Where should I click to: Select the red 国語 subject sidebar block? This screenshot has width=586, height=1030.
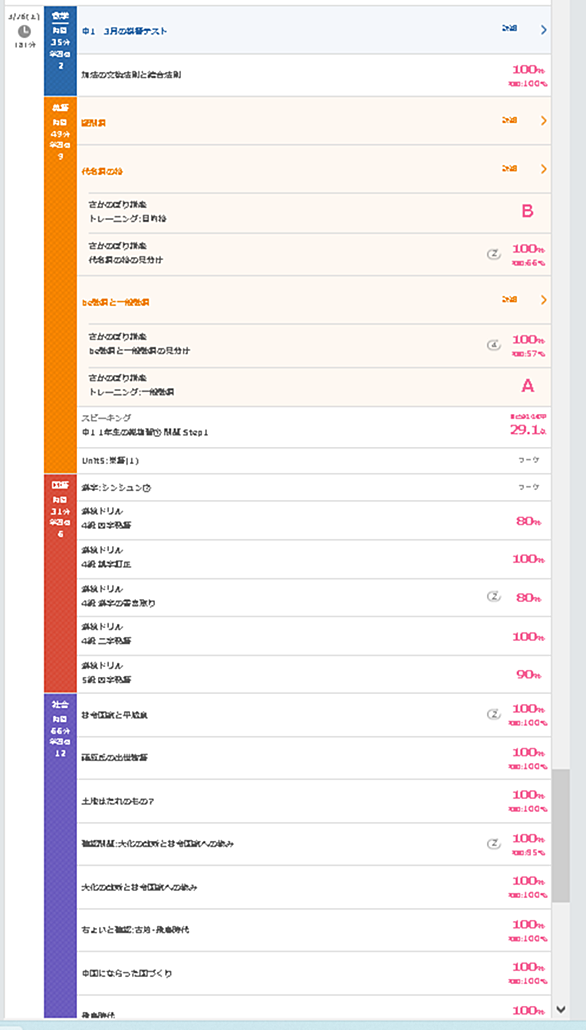click(x=60, y=583)
